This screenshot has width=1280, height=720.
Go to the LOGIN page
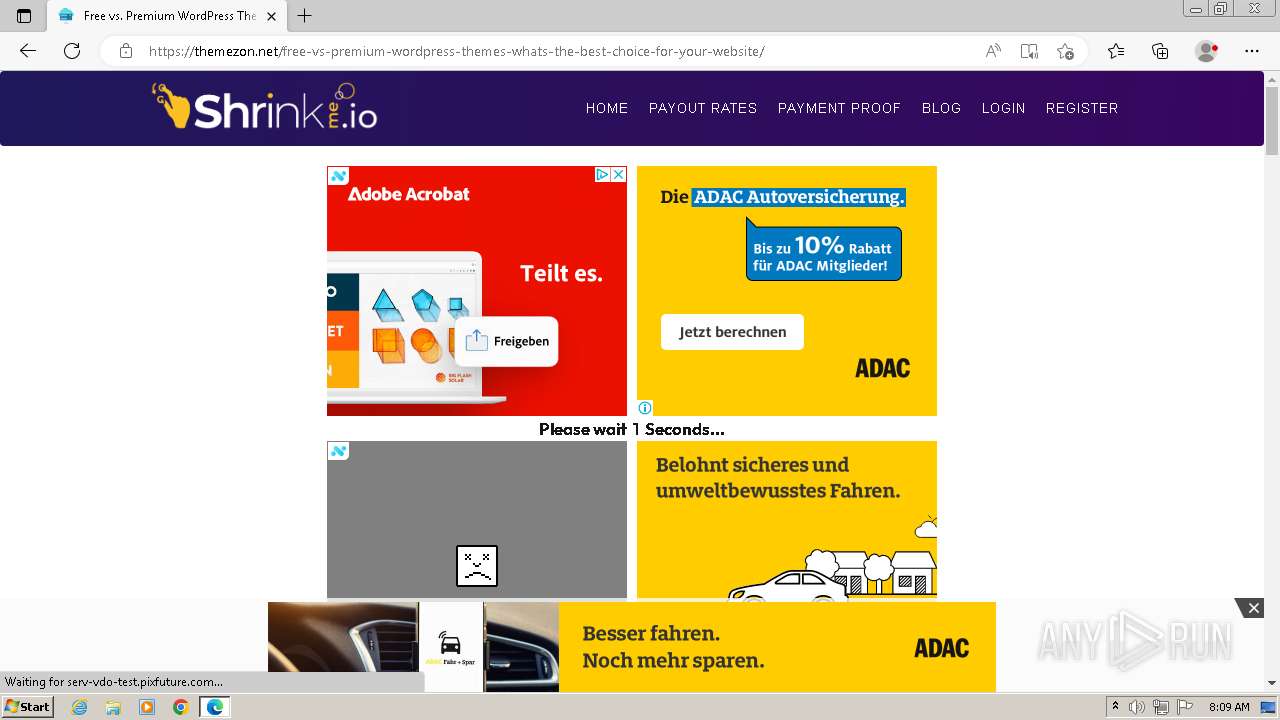pos(1003,108)
